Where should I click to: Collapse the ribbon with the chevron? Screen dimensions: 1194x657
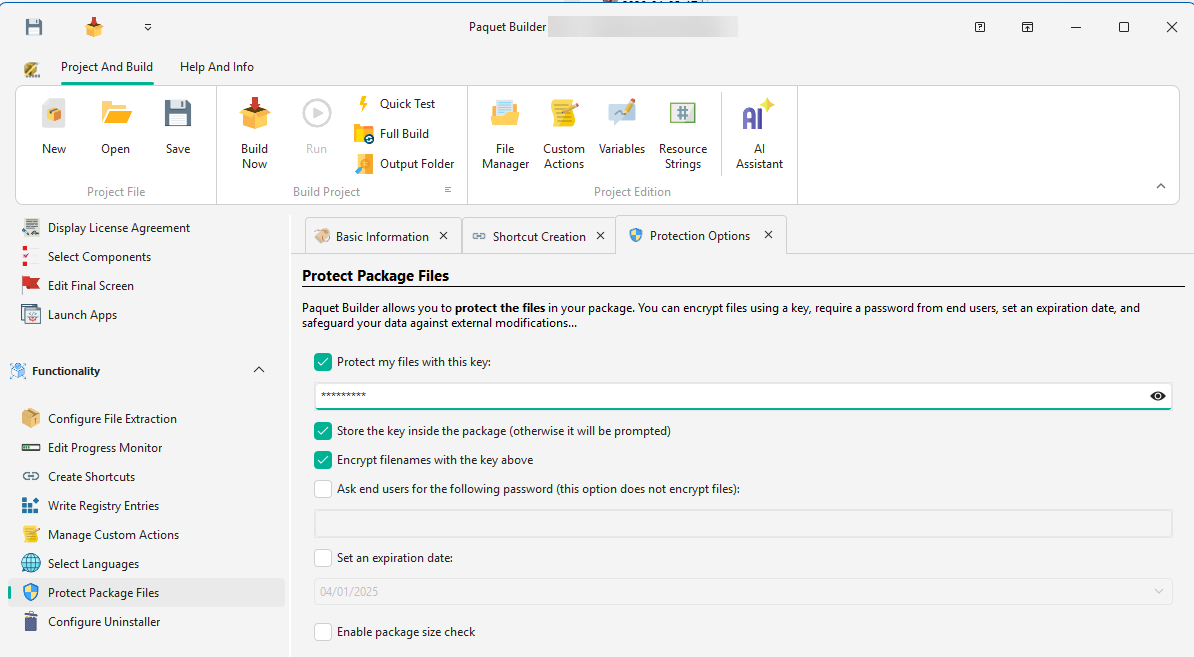(x=1160, y=185)
